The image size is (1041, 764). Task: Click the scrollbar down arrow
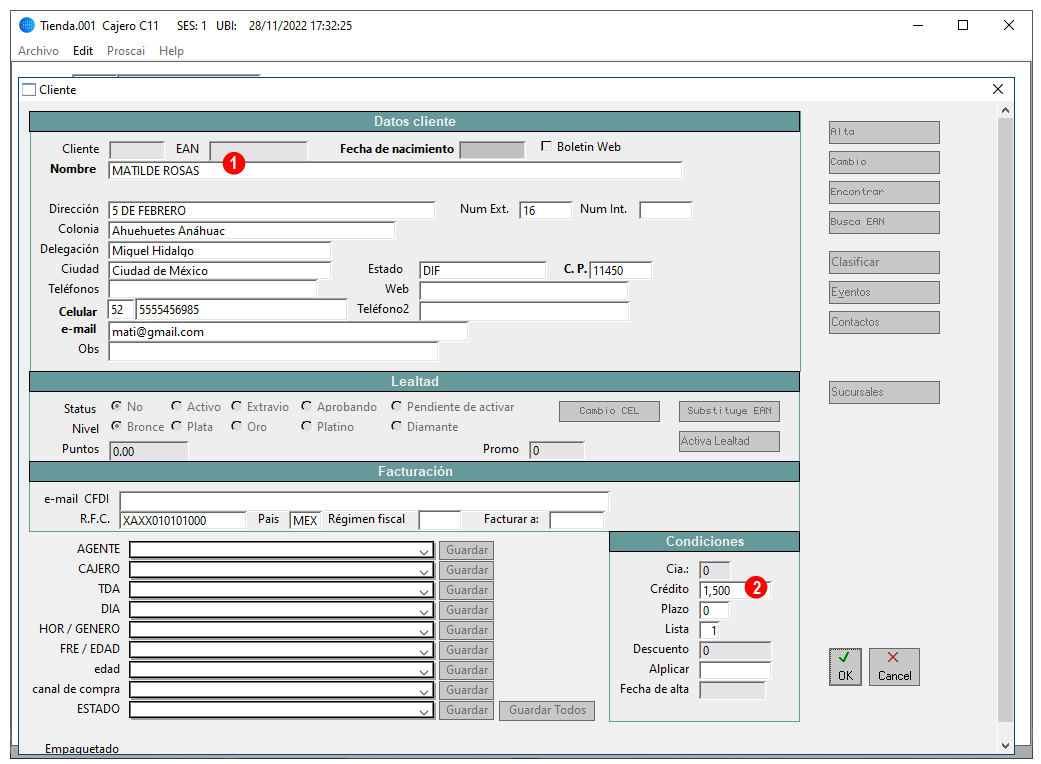point(1005,745)
